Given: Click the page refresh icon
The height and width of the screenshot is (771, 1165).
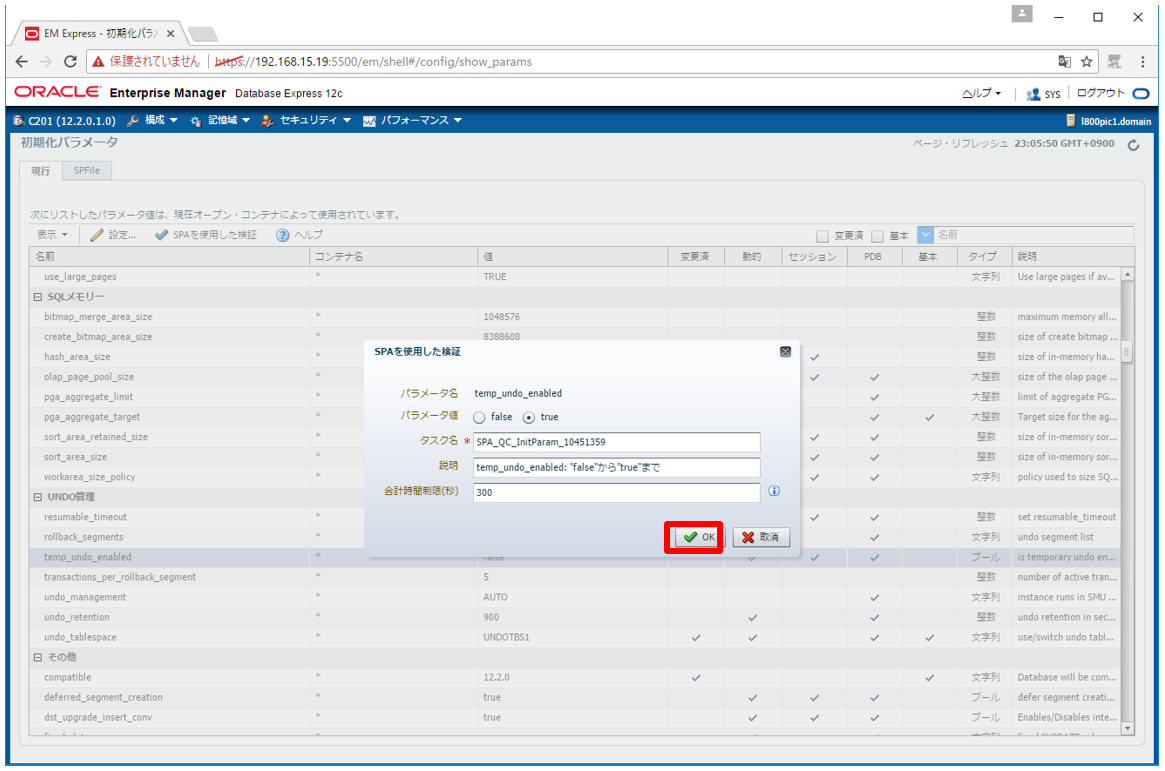Looking at the screenshot, I should coord(1133,145).
